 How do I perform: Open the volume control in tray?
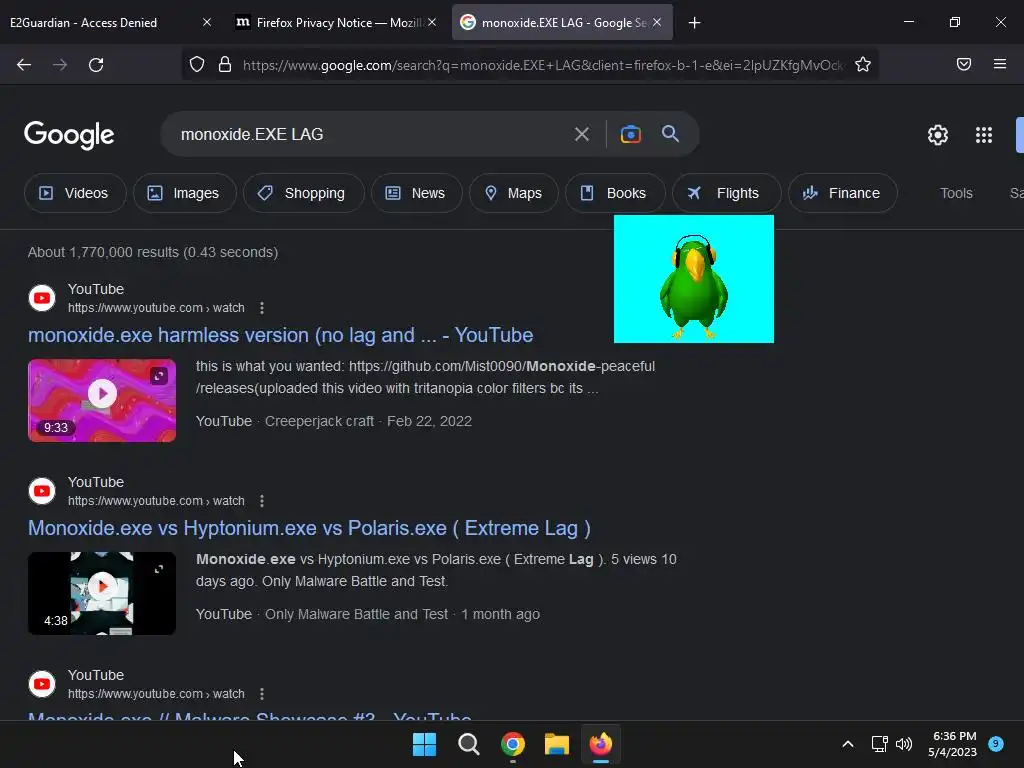click(x=904, y=744)
